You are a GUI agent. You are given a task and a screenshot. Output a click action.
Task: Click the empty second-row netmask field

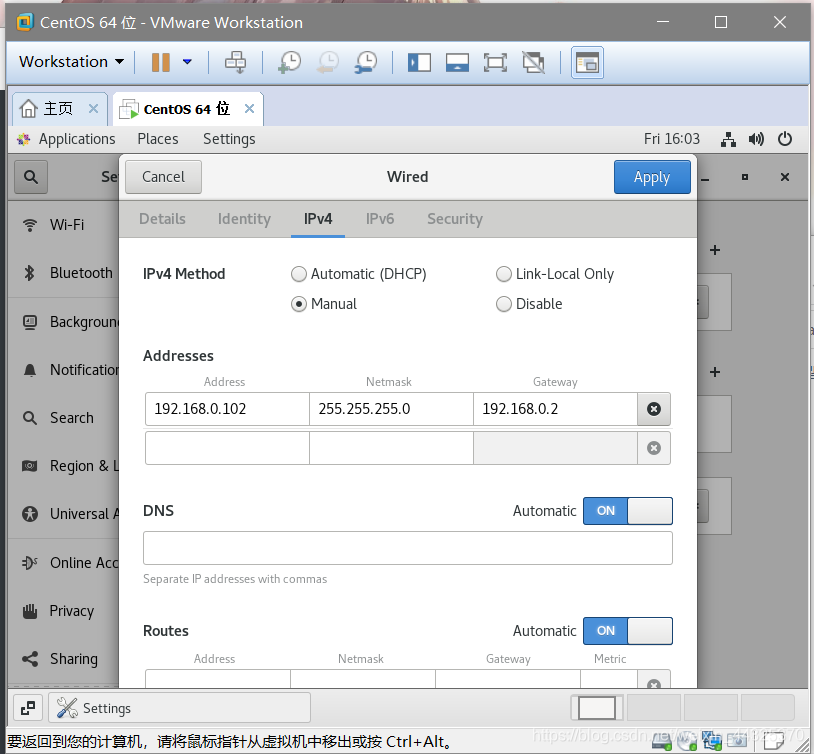pyautogui.click(x=391, y=448)
